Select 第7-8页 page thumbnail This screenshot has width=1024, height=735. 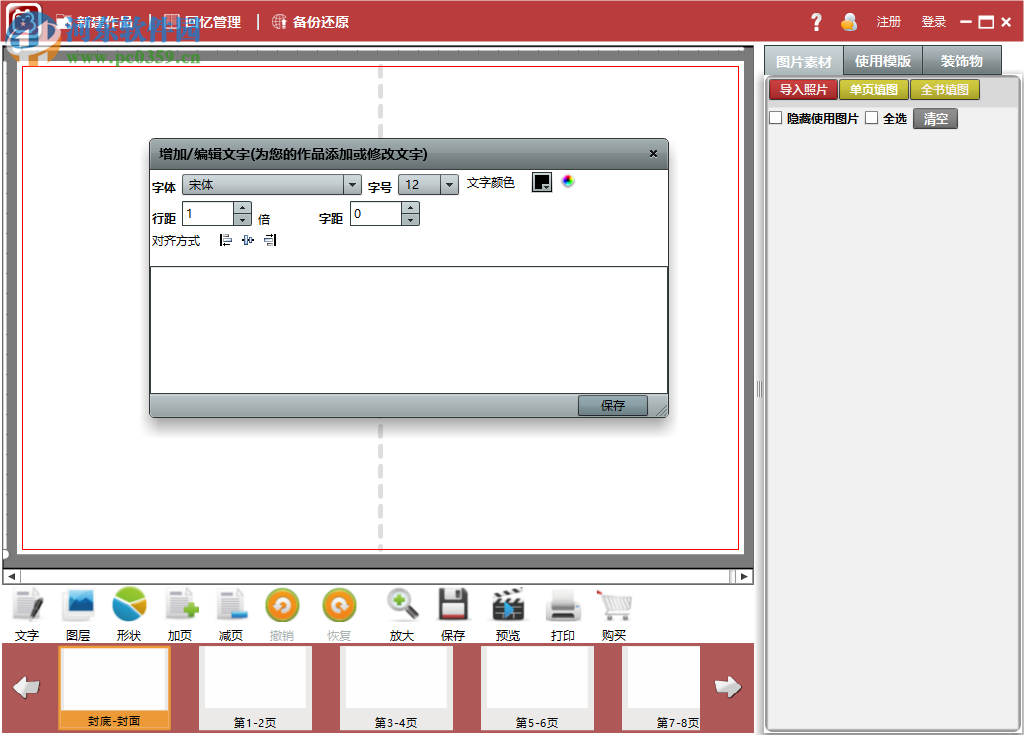[x=661, y=688]
